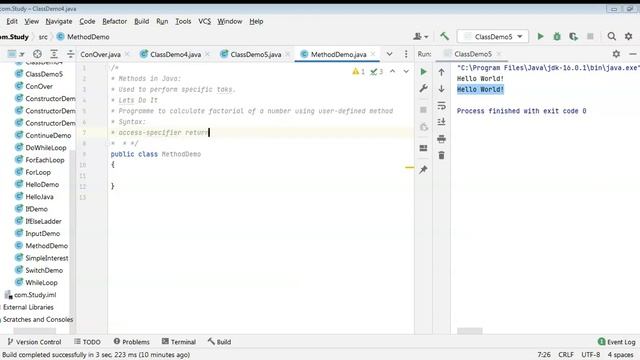Open Project view dropdown arrow
640x360 pixels.
click(x=22, y=54)
